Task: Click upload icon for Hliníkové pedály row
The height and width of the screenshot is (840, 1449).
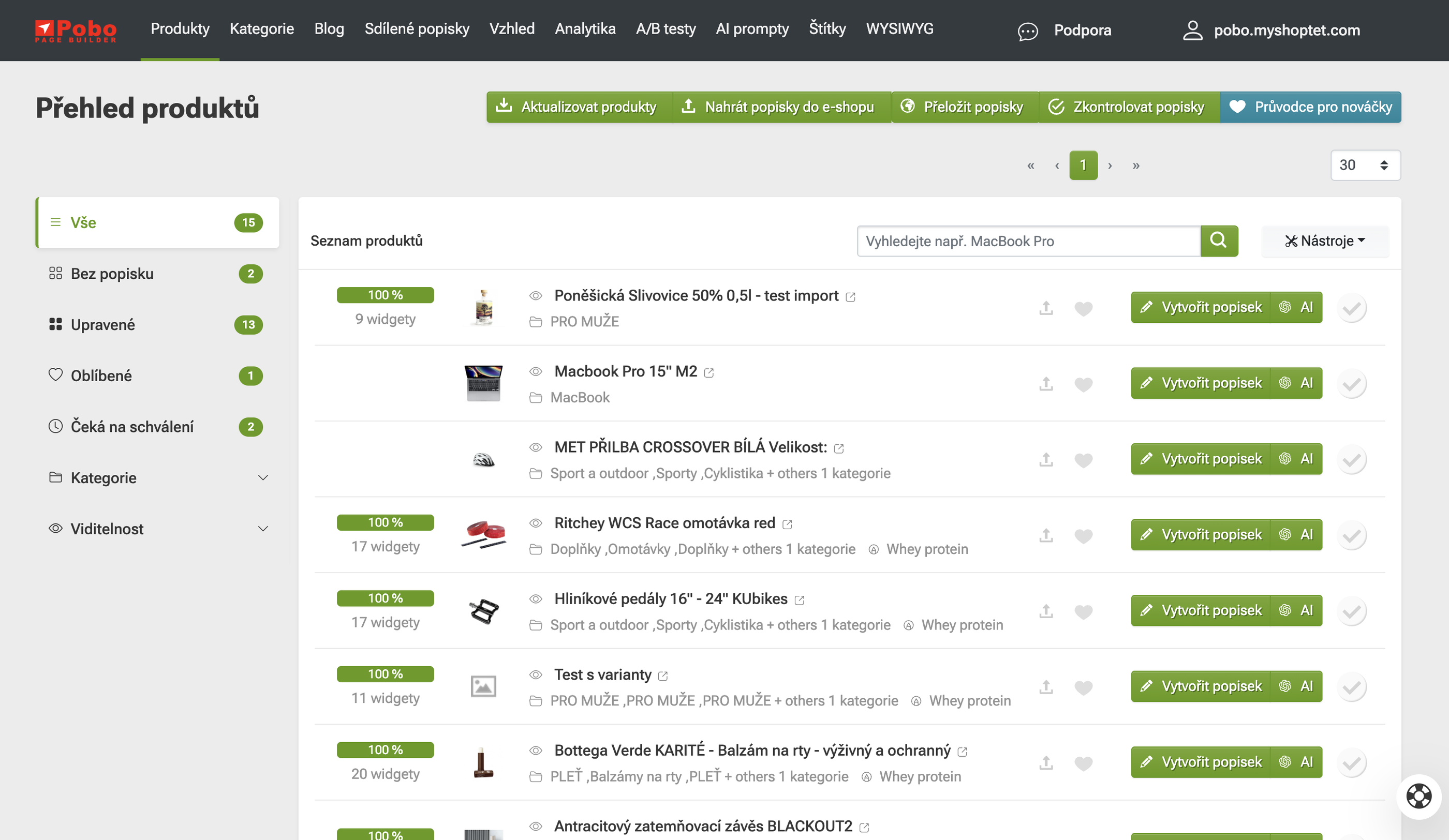Action: point(1046,611)
